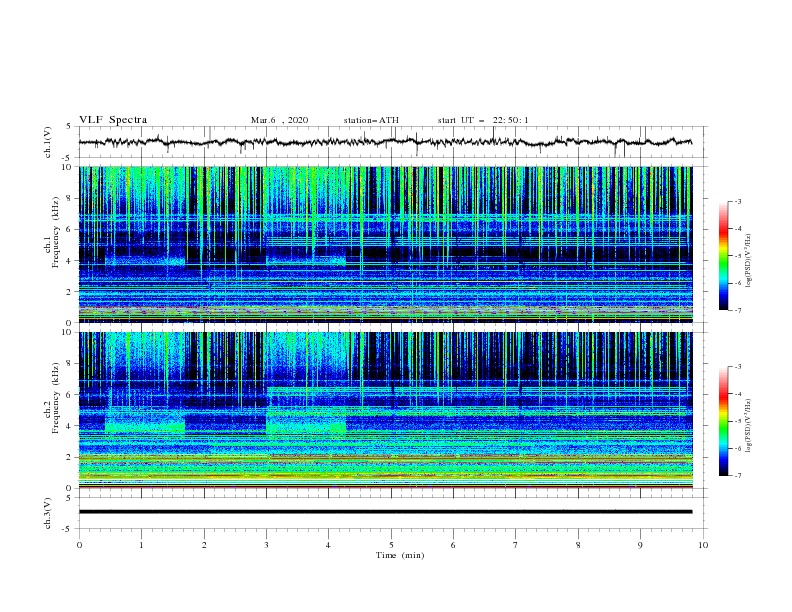The height and width of the screenshot is (612, 792).
Task: Click the "5" tick on the time axis
Action: point(391,545)
